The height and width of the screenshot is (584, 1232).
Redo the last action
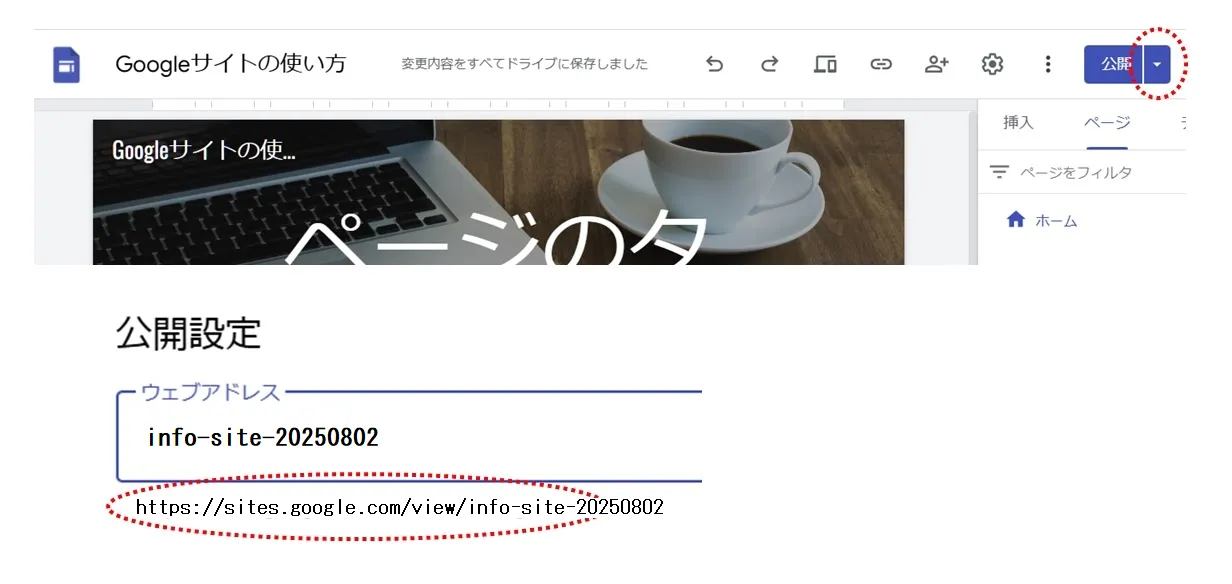[x=769, y=64]
